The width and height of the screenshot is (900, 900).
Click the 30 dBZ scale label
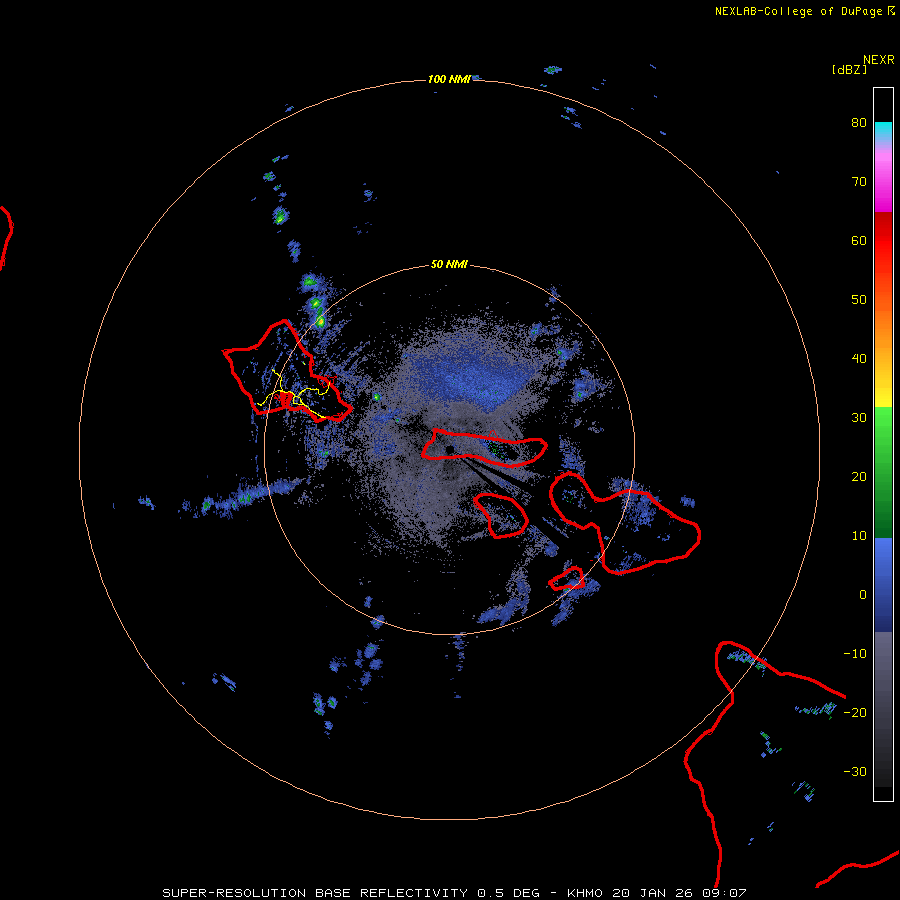[x=859, y=417]
